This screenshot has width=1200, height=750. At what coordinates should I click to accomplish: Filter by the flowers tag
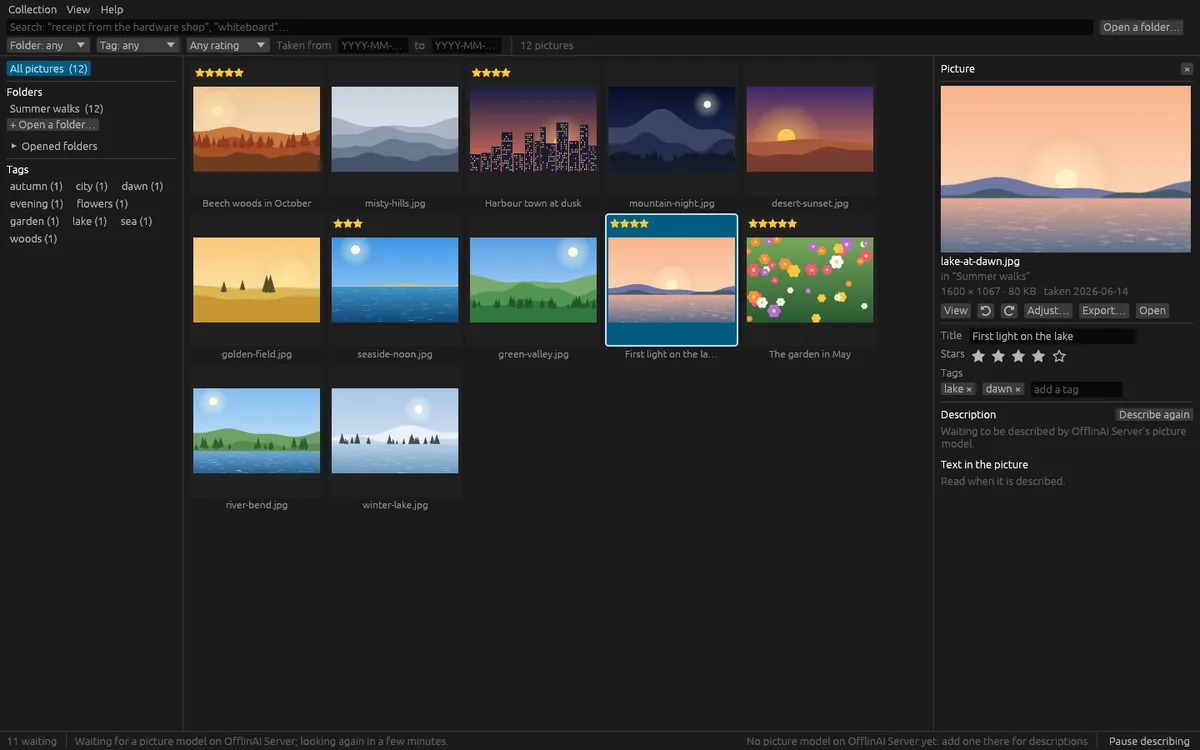[x=102, y=204]
